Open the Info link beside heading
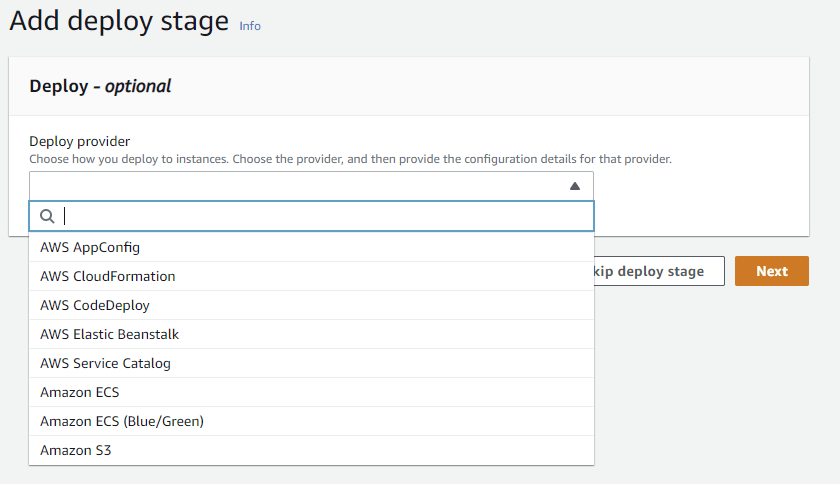Image resolution: width=840 pixels, height=484 pixels. tap(250, 26)
